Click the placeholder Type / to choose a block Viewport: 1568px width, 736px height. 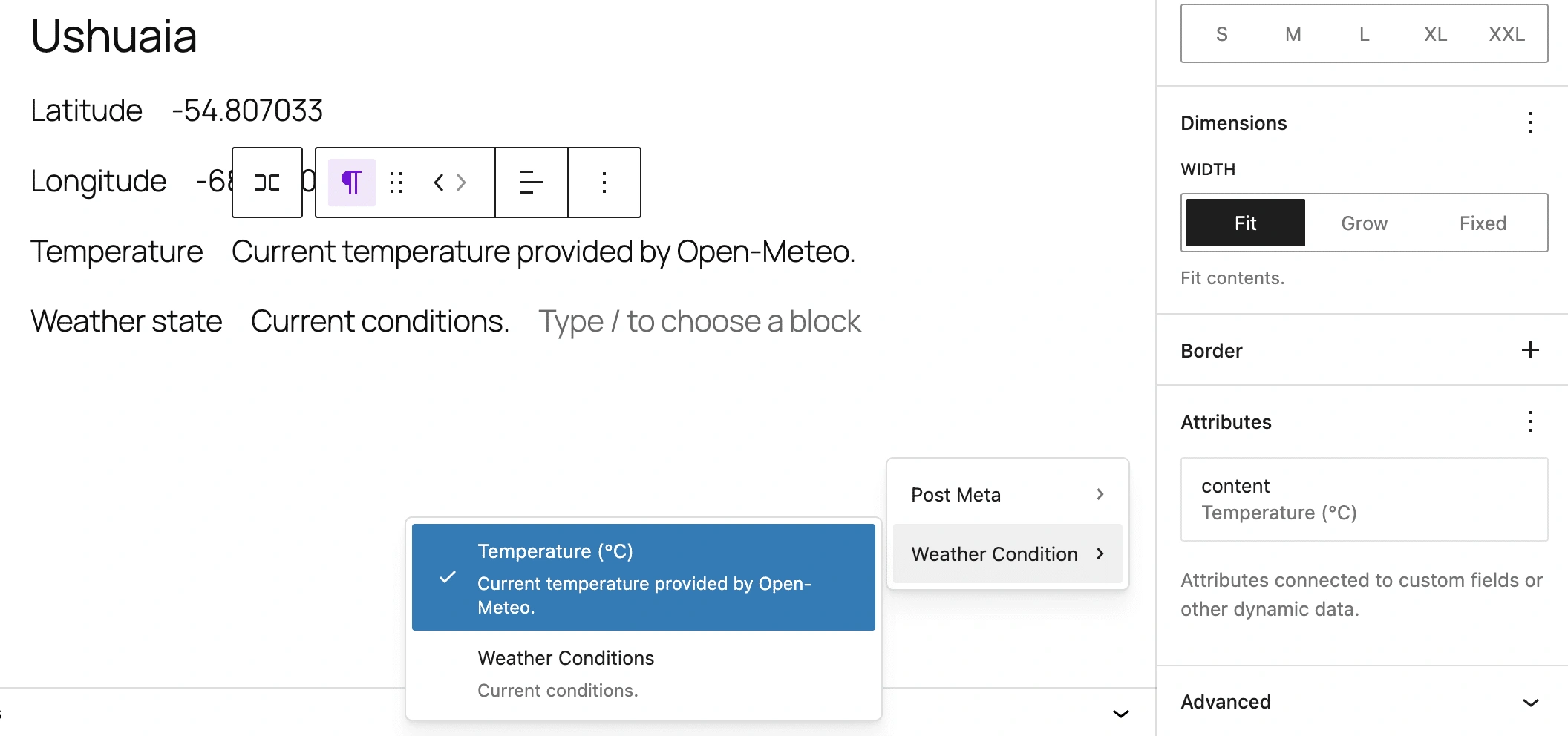[699, 321]
